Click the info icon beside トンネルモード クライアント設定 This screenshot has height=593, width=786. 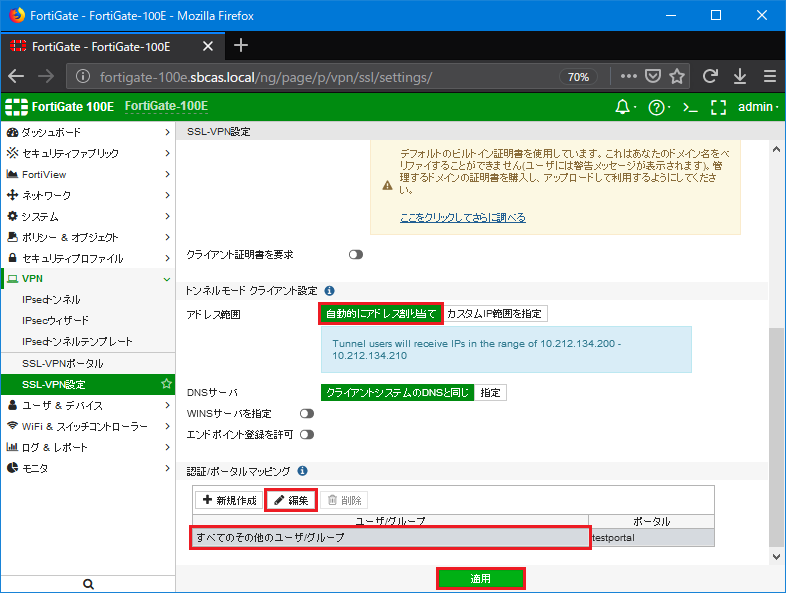coord(329,291)
